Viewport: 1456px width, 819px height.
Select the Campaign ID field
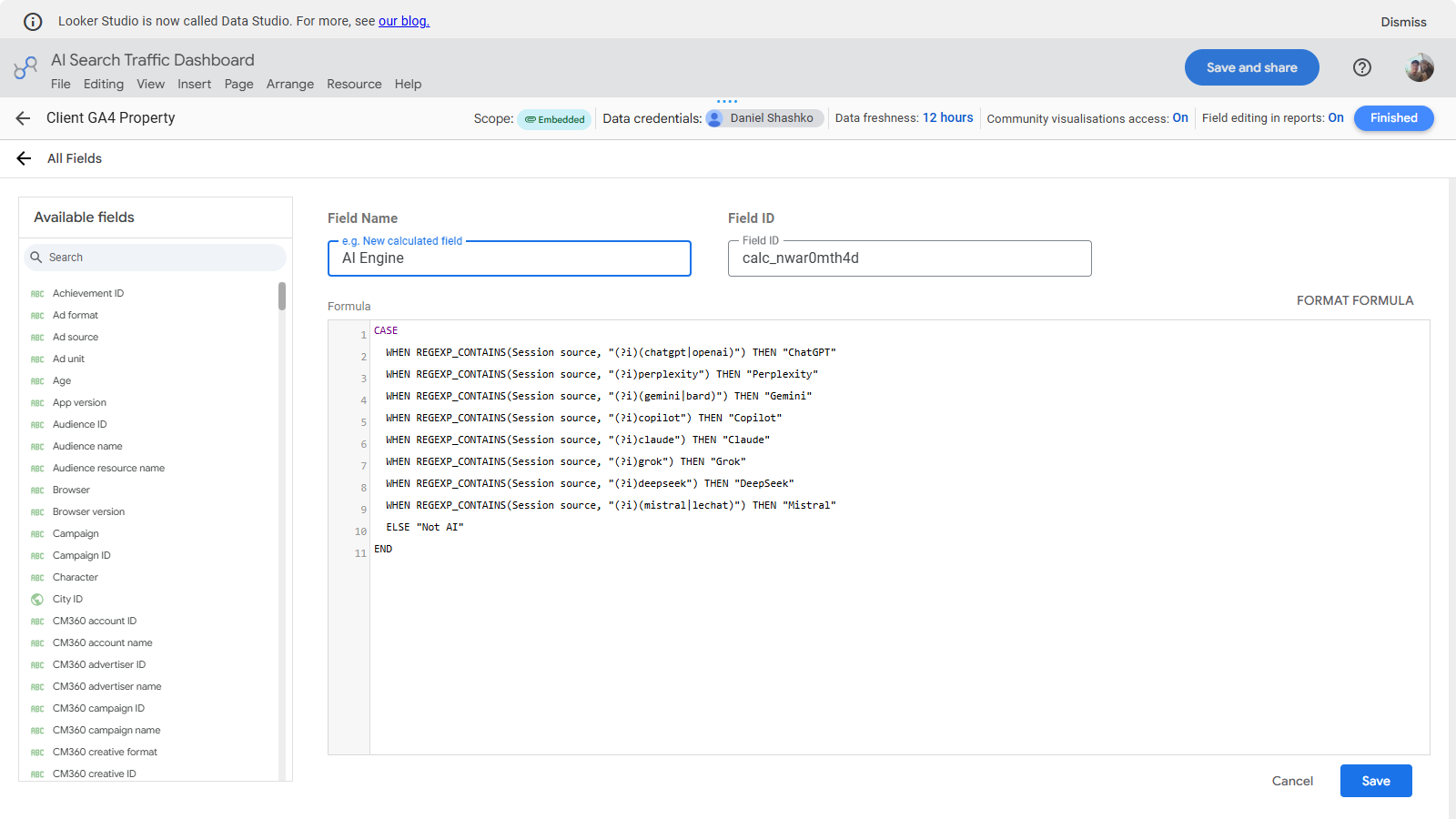tap(82, 556)
